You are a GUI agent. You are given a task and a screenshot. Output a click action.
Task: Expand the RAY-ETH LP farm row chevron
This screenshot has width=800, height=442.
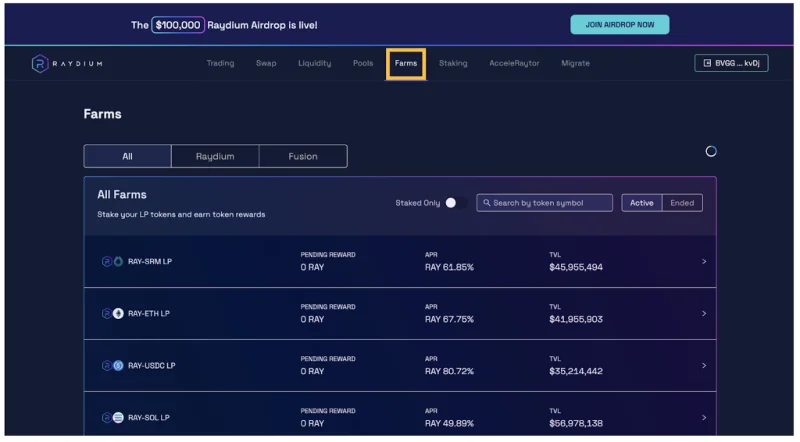click(704, 313)
